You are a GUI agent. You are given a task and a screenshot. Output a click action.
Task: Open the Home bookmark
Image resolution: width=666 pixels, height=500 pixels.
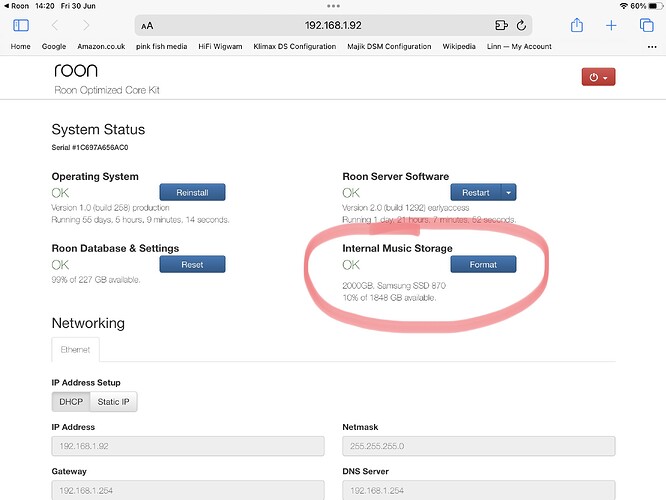(20, 46)
